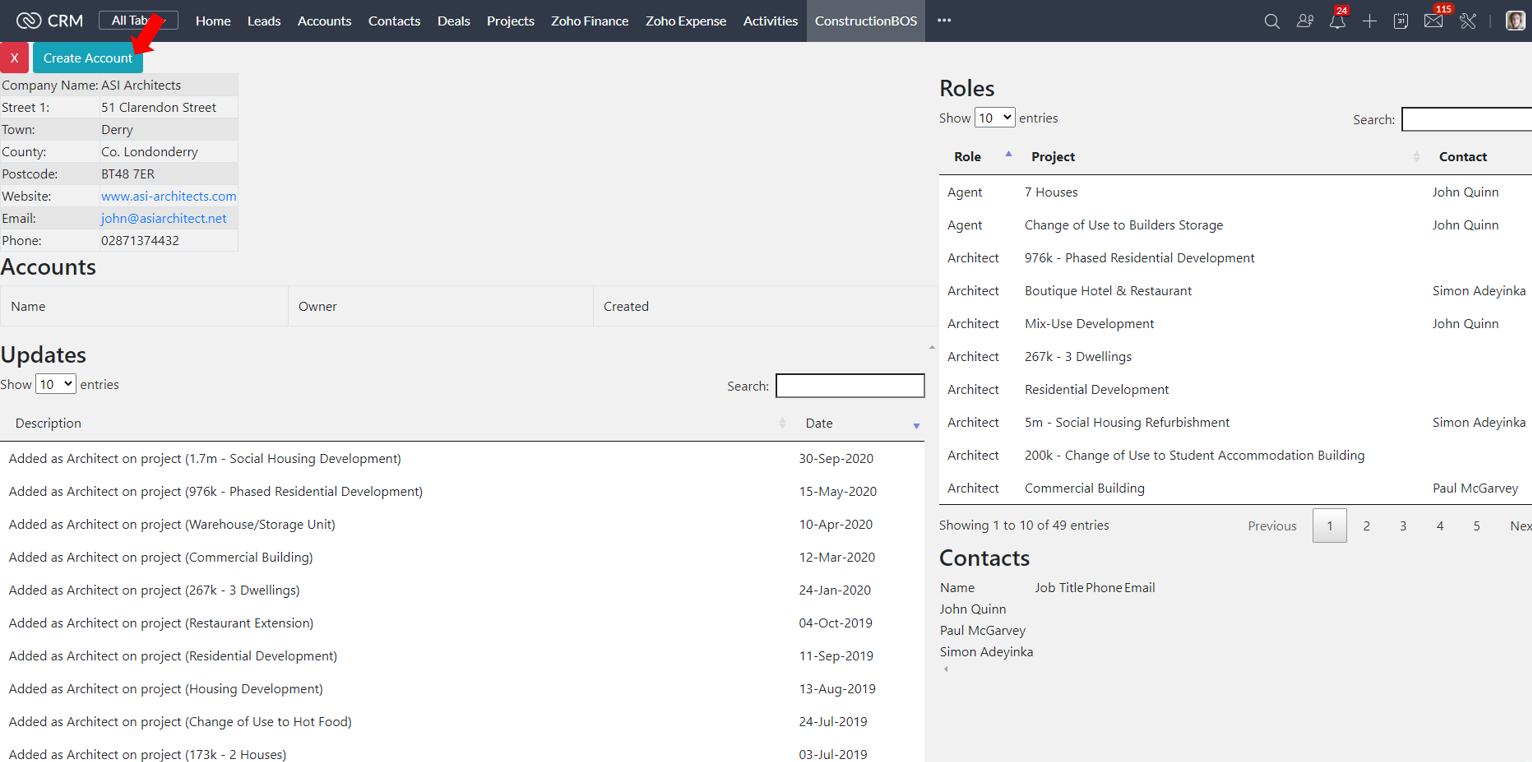Image resolution: width=1532 pixels, height=762 pixels.
Task: Open the notifications bell with 24 badge
Action: click(x=1337, y=20)
